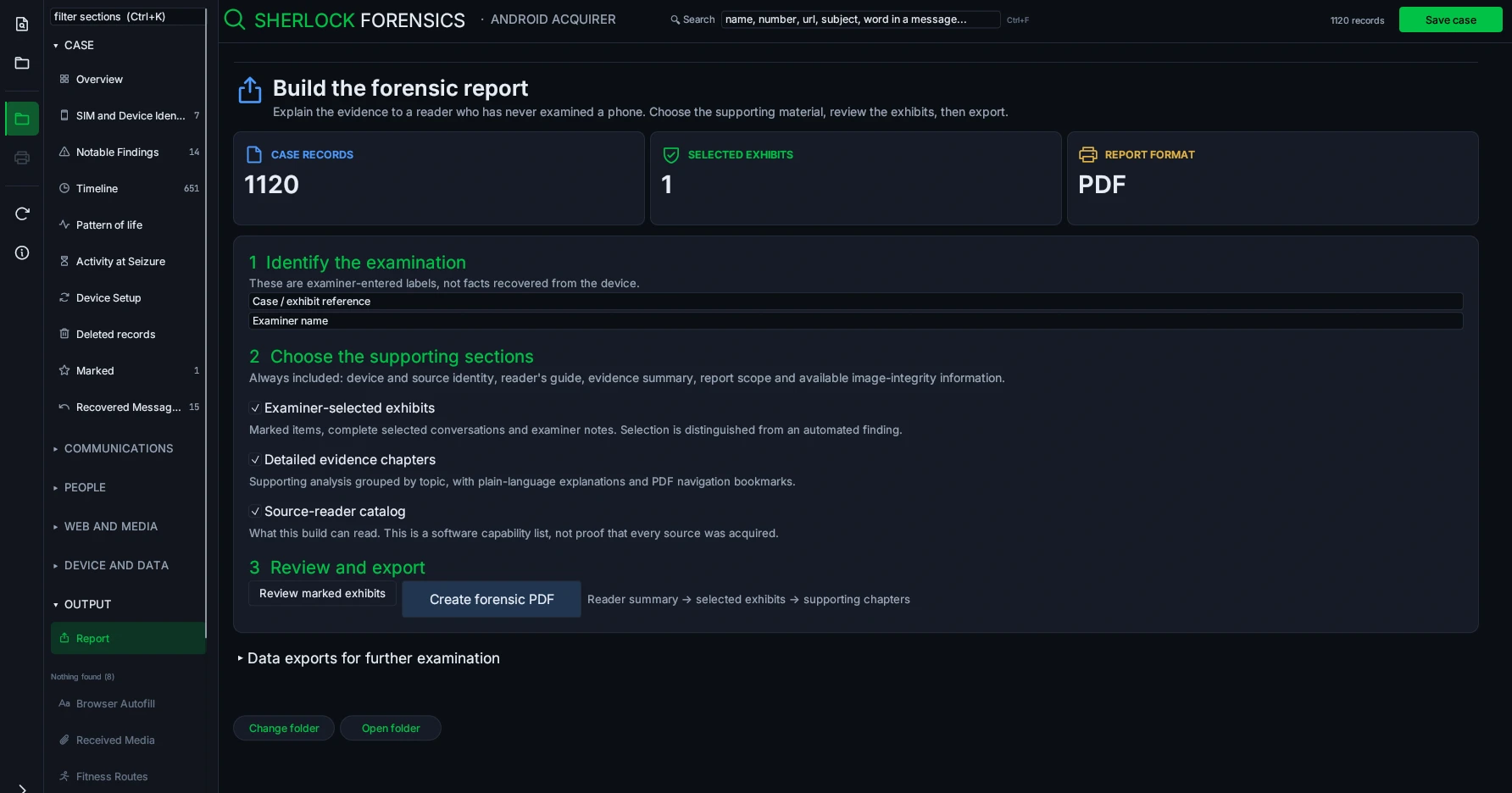Toggle Examiner-selected exhibits checkbox
Image resolution: width=1512 pixels, height=793 pixels.
coord(255,408)
